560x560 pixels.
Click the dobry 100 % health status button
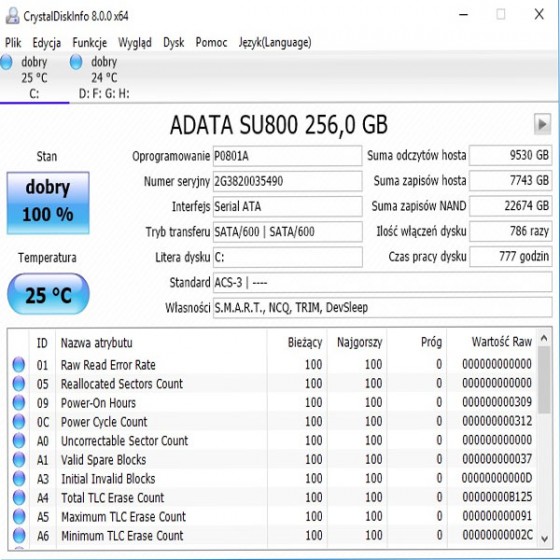tap(48, 203)
